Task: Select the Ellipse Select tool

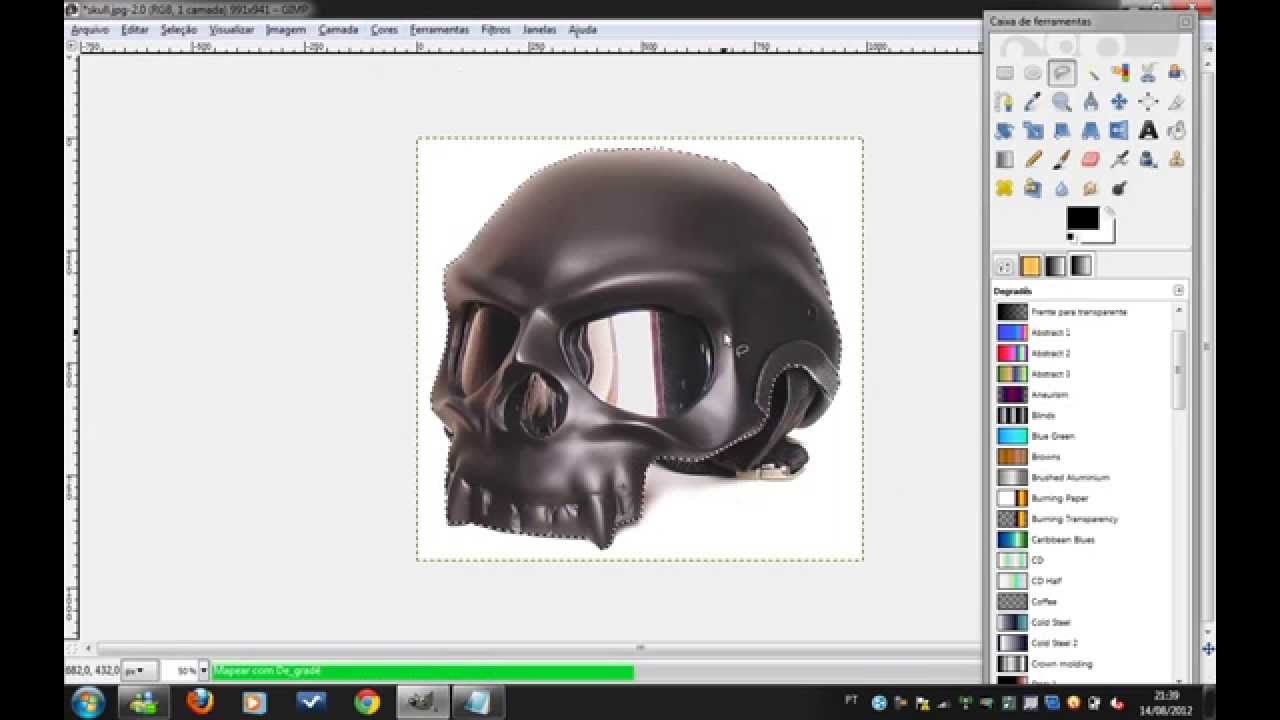Action: (1033, 73)
